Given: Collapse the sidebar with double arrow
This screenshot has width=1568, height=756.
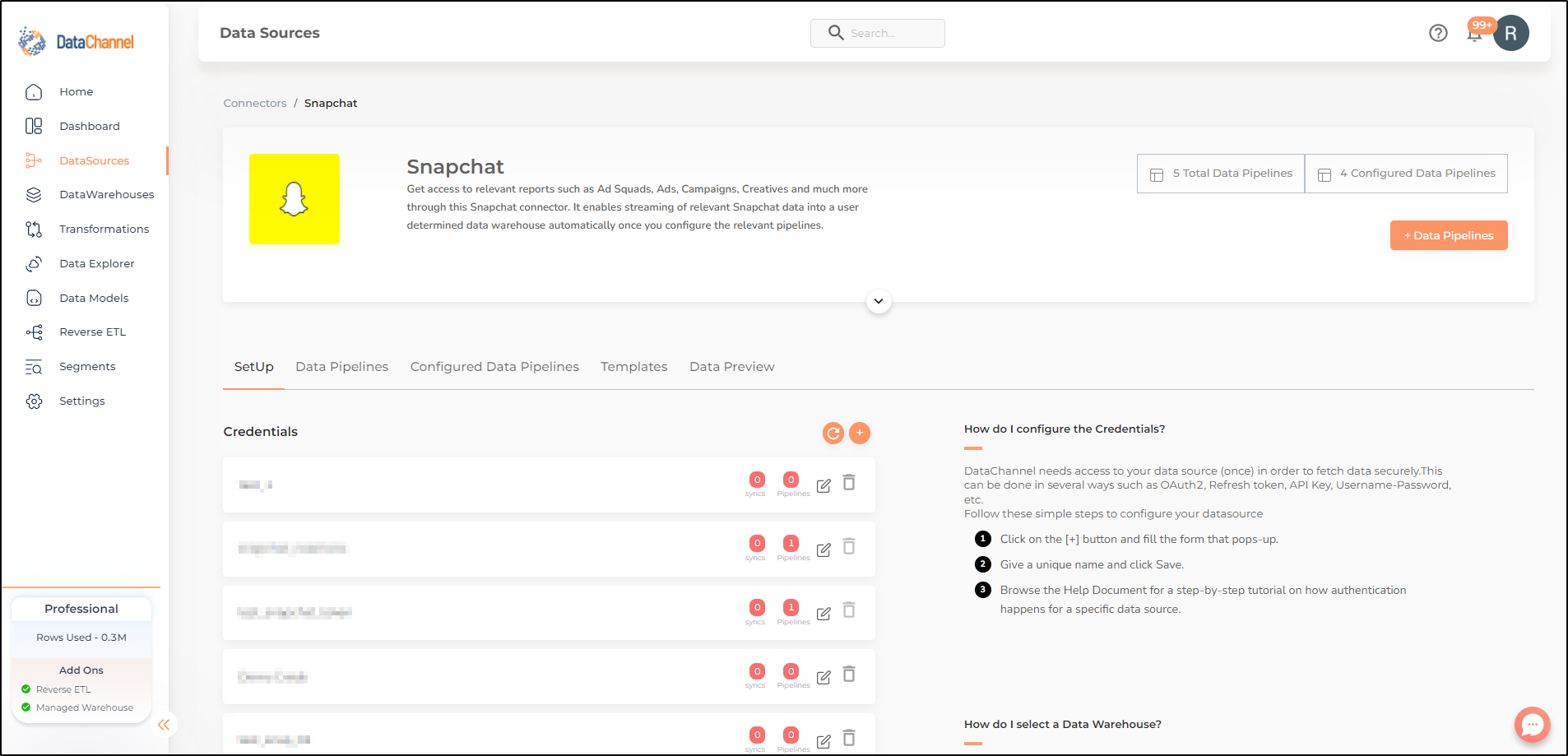Looking at the screenshot, I should (164, 725).
